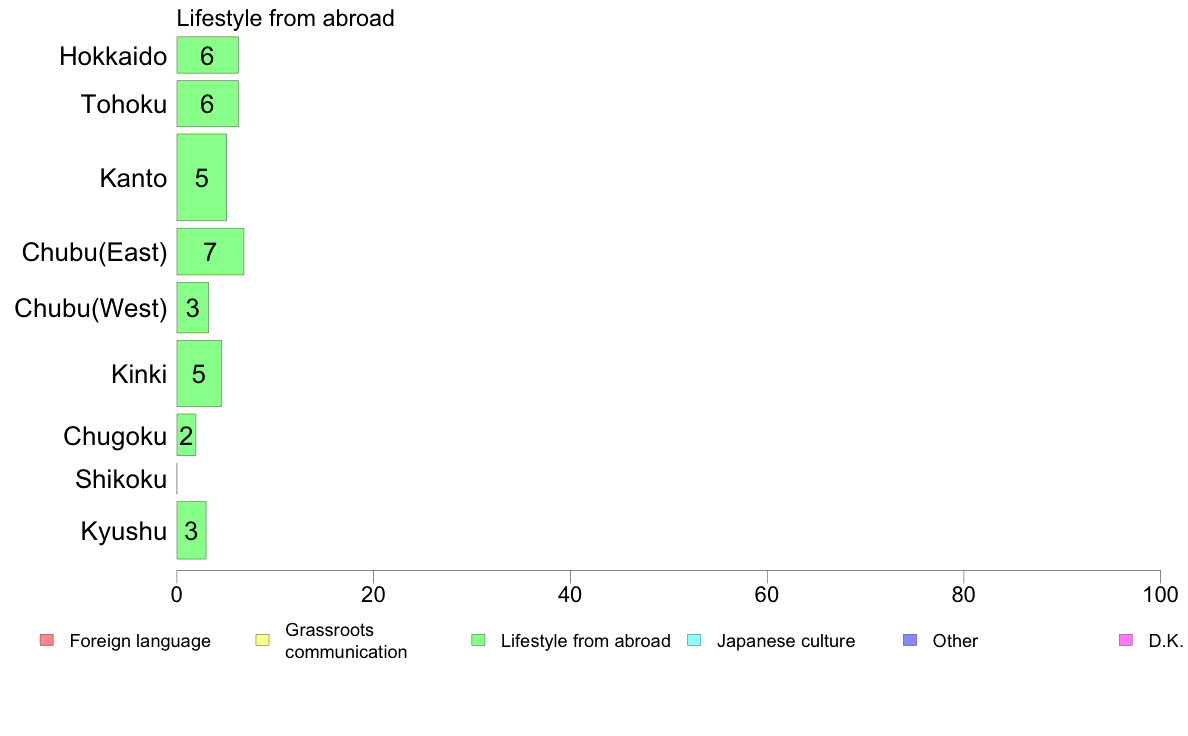The width and height of the screenshot is (1188, 736).
Task: Click the Japanese culture legend label
Action: point(786,641)
